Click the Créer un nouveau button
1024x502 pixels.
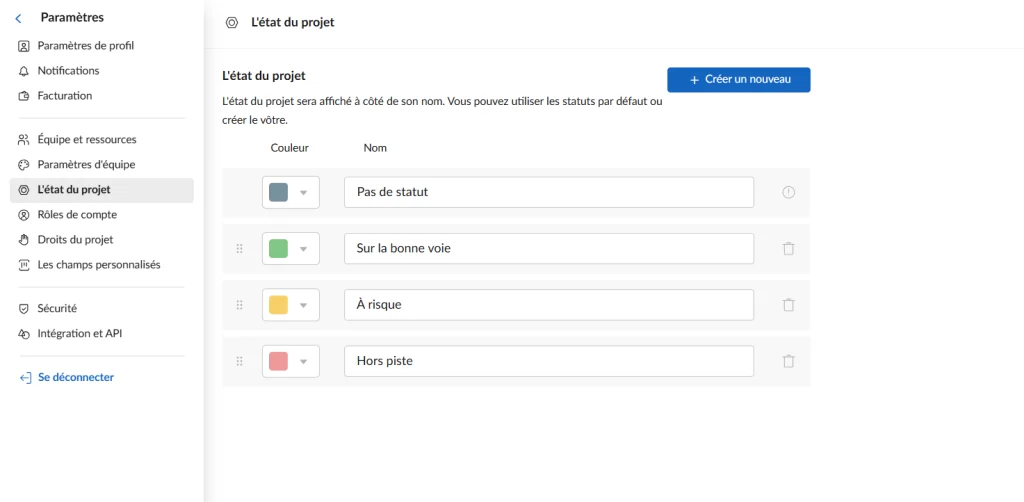pos(739,80)
